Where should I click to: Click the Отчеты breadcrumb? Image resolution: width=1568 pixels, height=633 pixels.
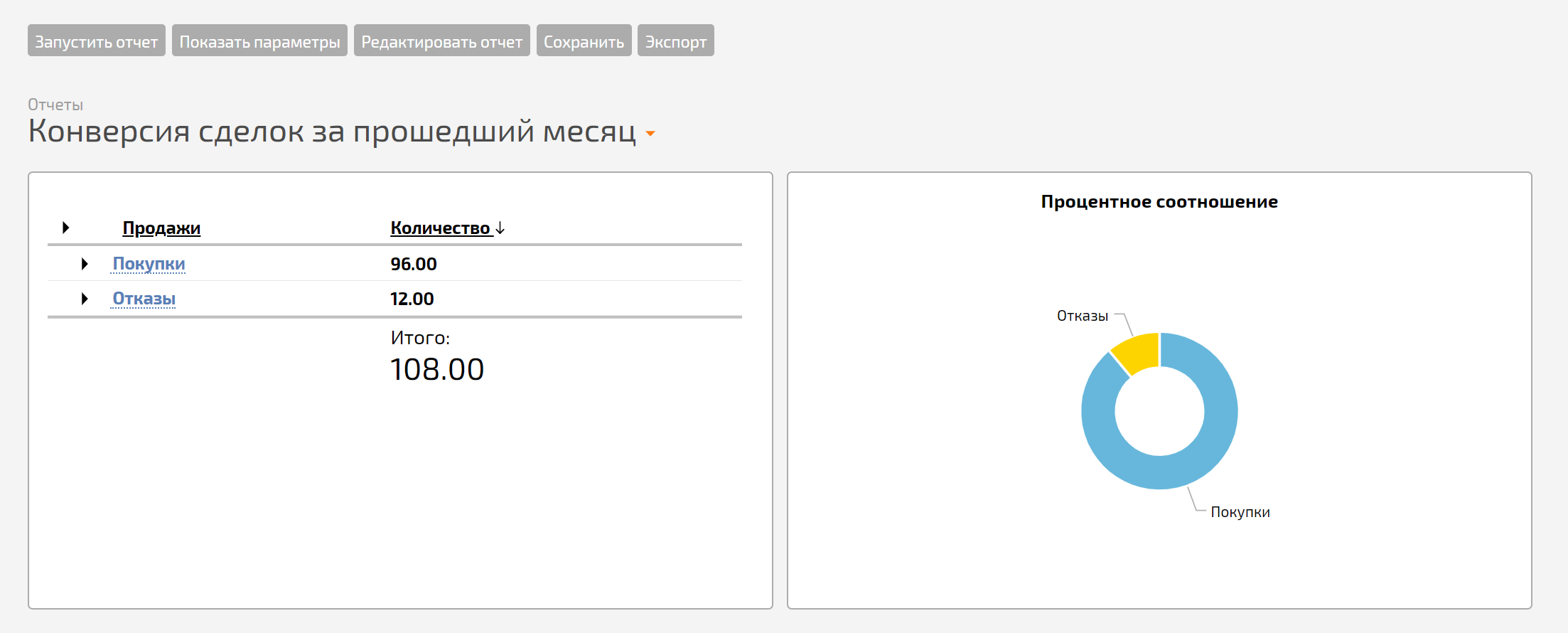tap(55, 105)
